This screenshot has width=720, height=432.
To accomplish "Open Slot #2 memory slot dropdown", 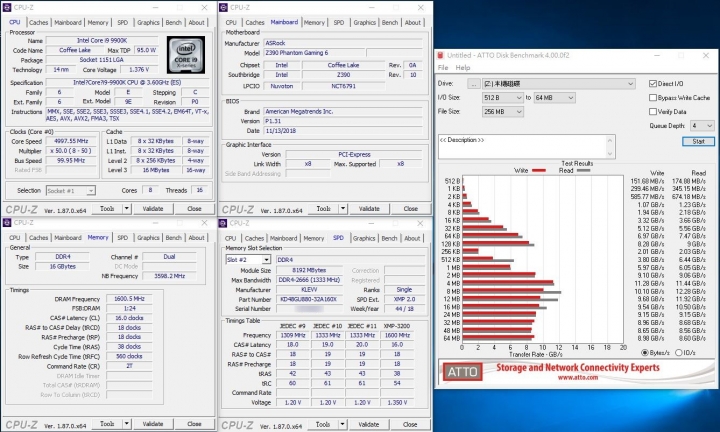I will (248, 260).
